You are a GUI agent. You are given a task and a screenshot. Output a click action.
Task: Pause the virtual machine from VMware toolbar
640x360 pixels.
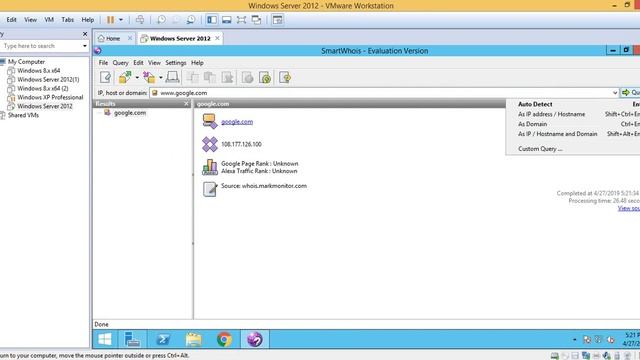110,20
